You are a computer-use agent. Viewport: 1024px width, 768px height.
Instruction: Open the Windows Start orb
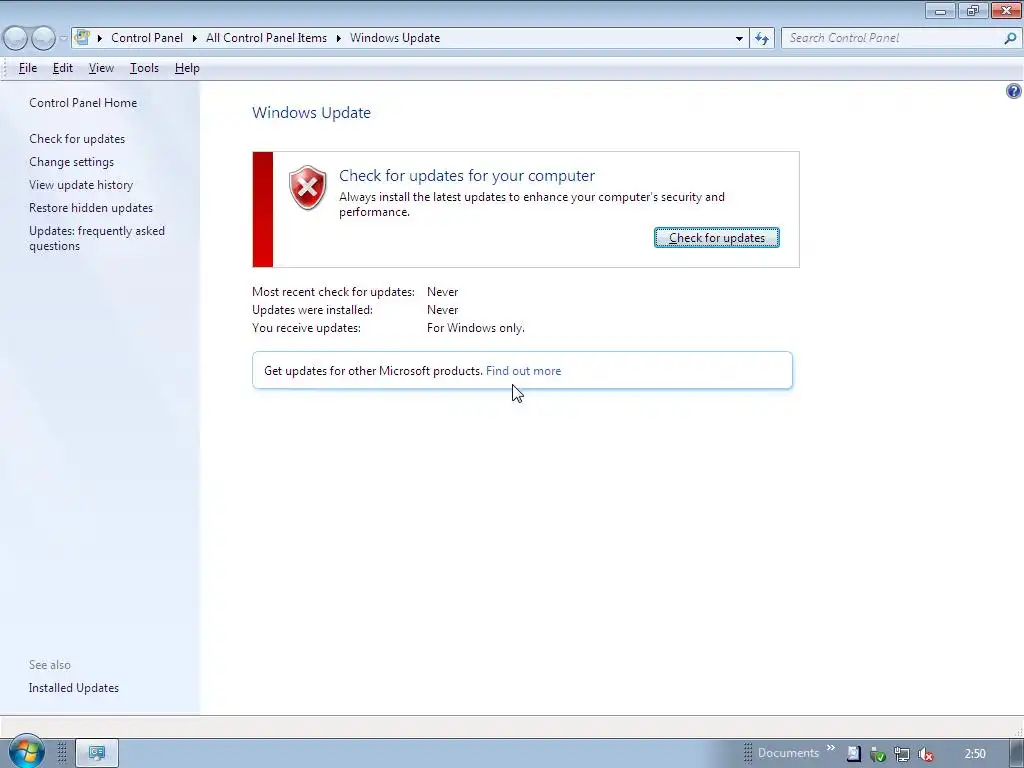tap(26, 752)
